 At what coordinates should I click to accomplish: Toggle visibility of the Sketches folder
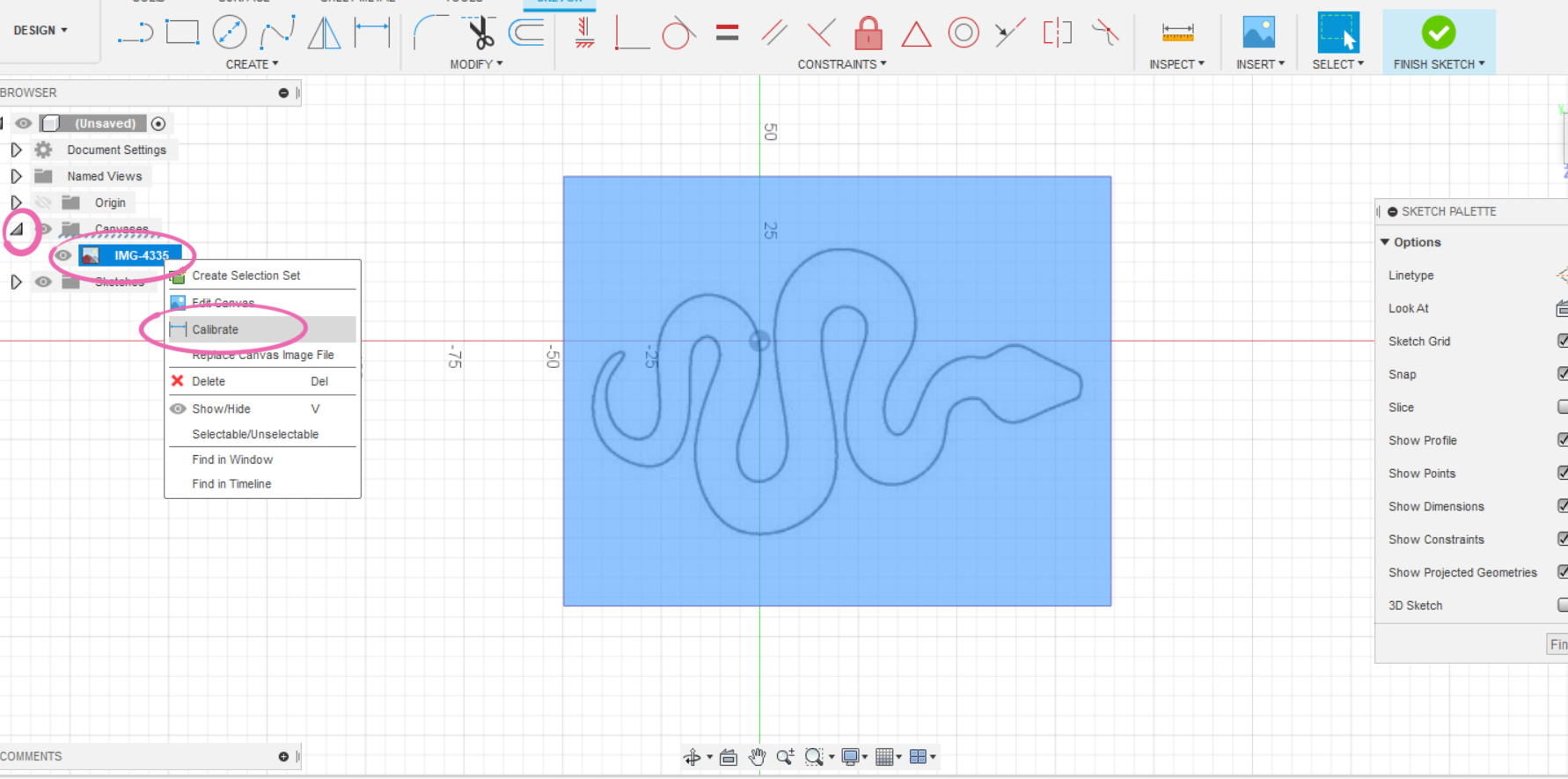(x=43, y=282)
